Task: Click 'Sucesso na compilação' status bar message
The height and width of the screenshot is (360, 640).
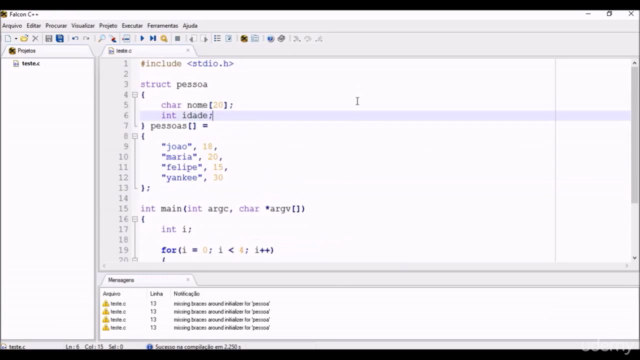Action: [194, 347]
